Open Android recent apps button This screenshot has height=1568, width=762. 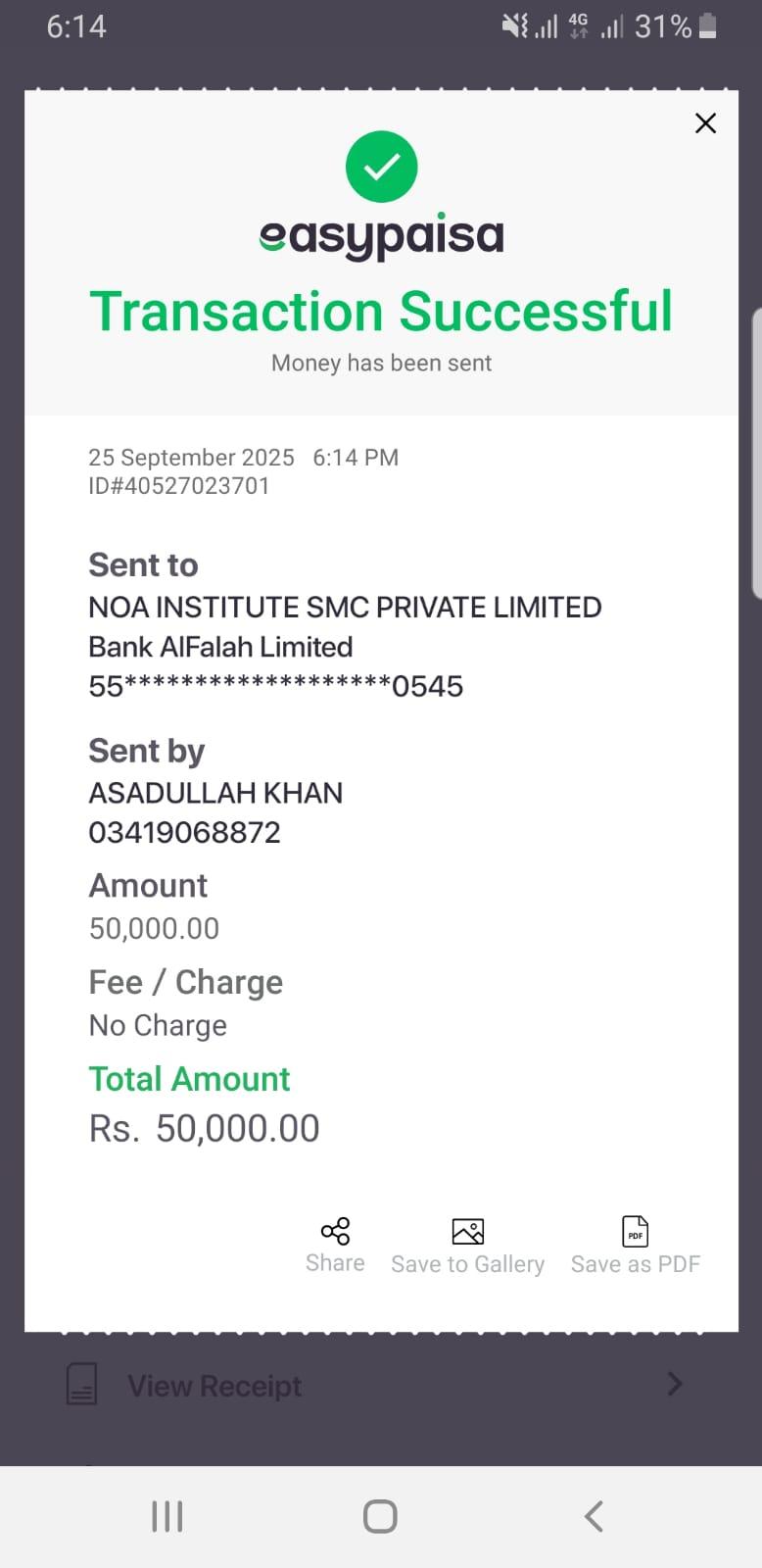(x=167, y=1516)
